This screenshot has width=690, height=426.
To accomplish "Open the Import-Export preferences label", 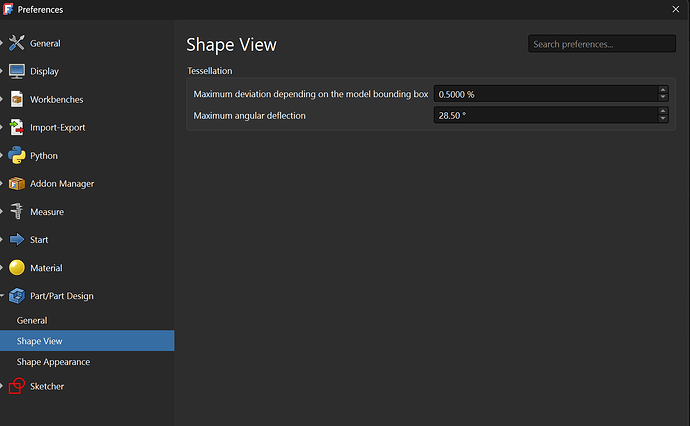I will [57, 128].
